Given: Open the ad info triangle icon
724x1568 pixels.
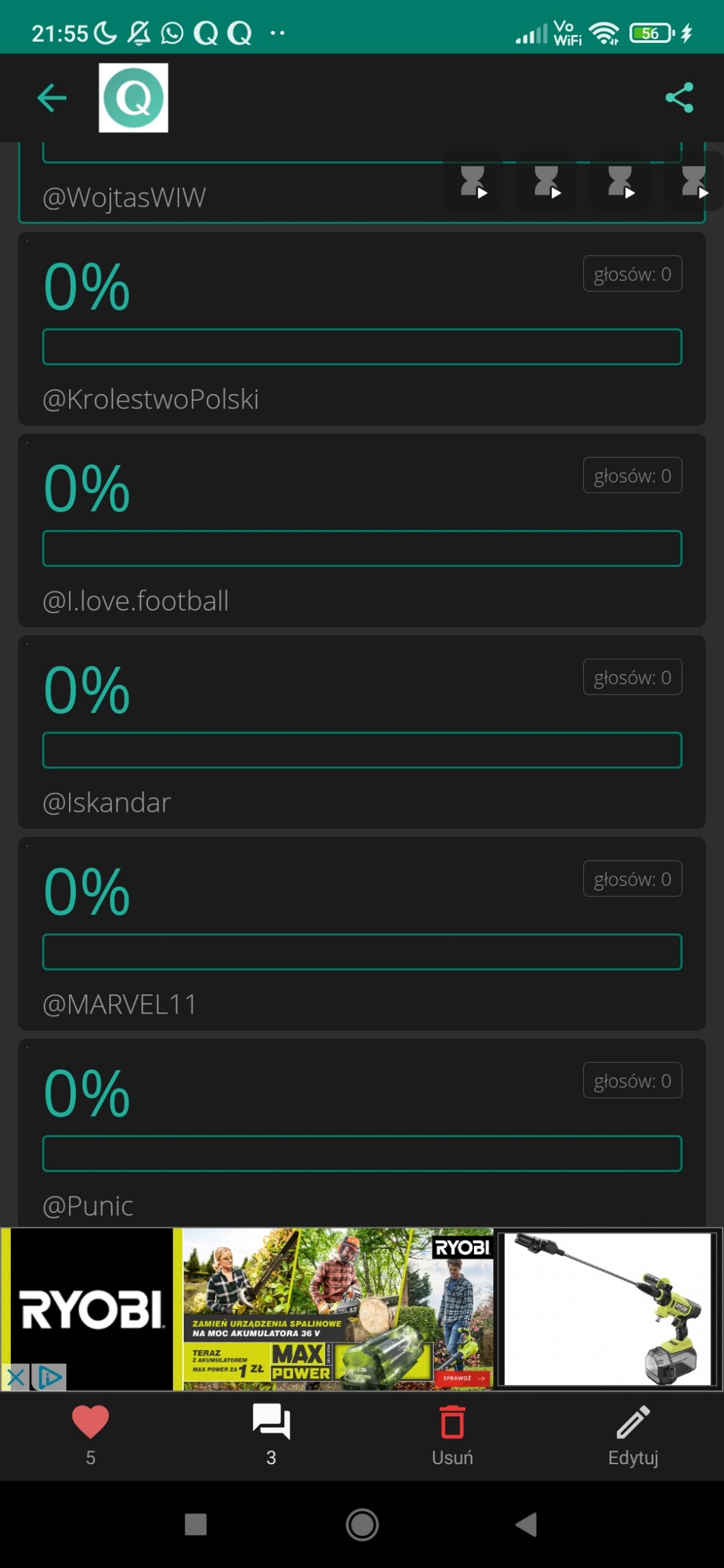Looking at the screenshot, I should (x=51, y=1377).
